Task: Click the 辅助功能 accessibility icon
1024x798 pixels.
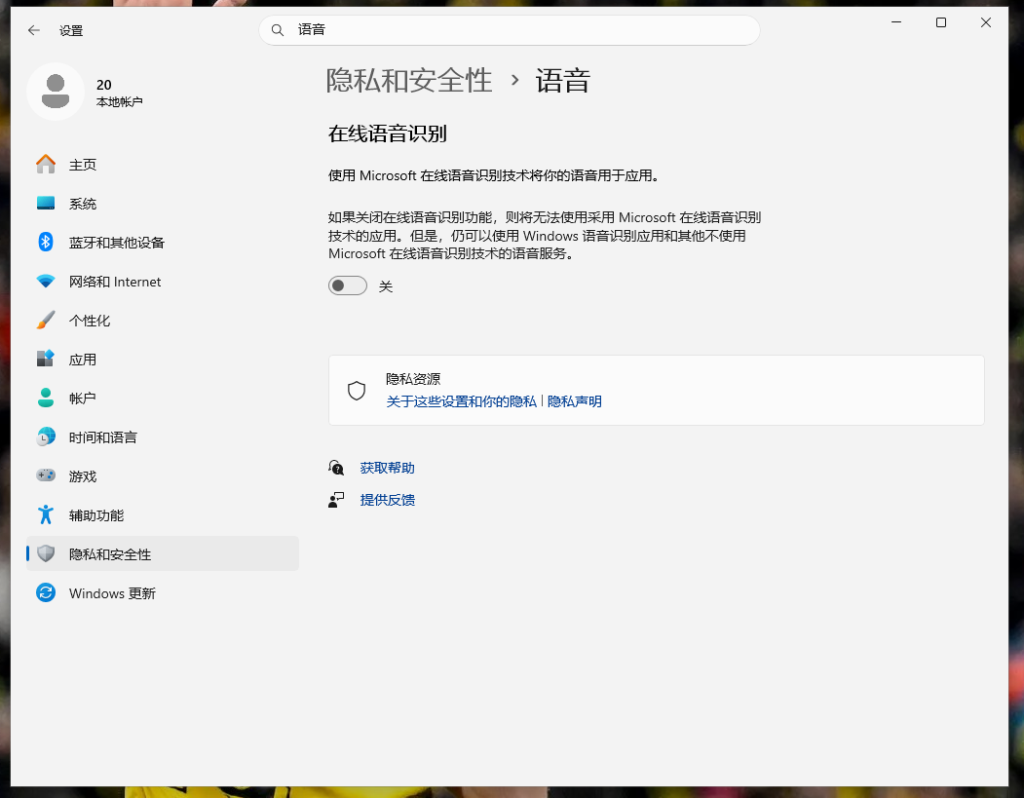Action: coord(46,515)
